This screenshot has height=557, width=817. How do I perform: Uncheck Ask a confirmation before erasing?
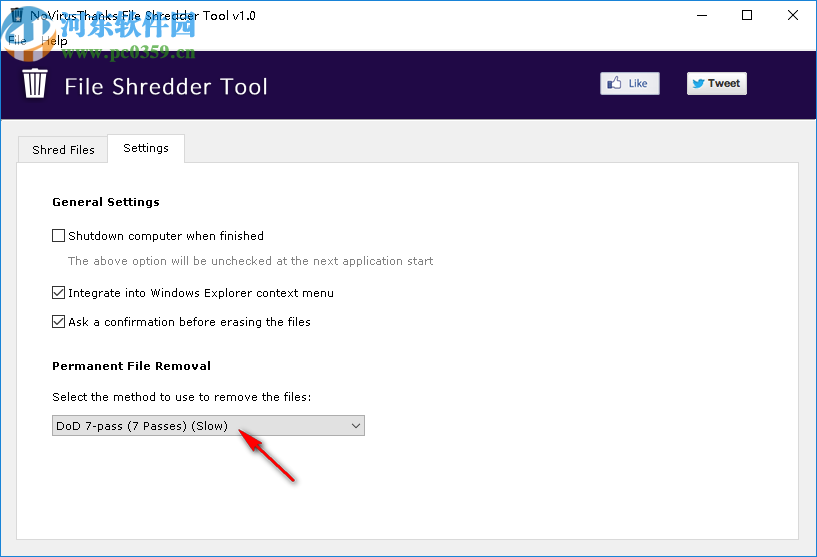58,322
